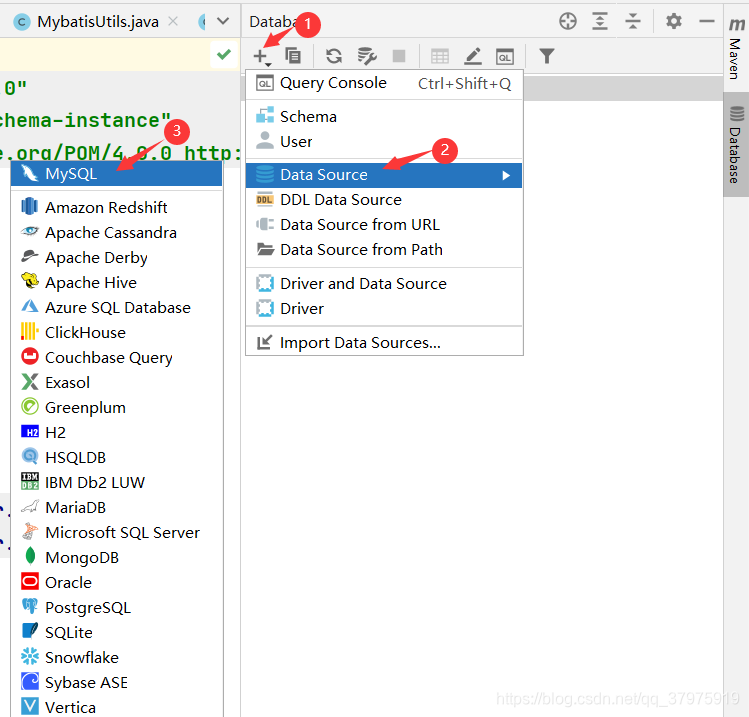
Task: Hide the Database tool window via minus icon
Action: 706,21
